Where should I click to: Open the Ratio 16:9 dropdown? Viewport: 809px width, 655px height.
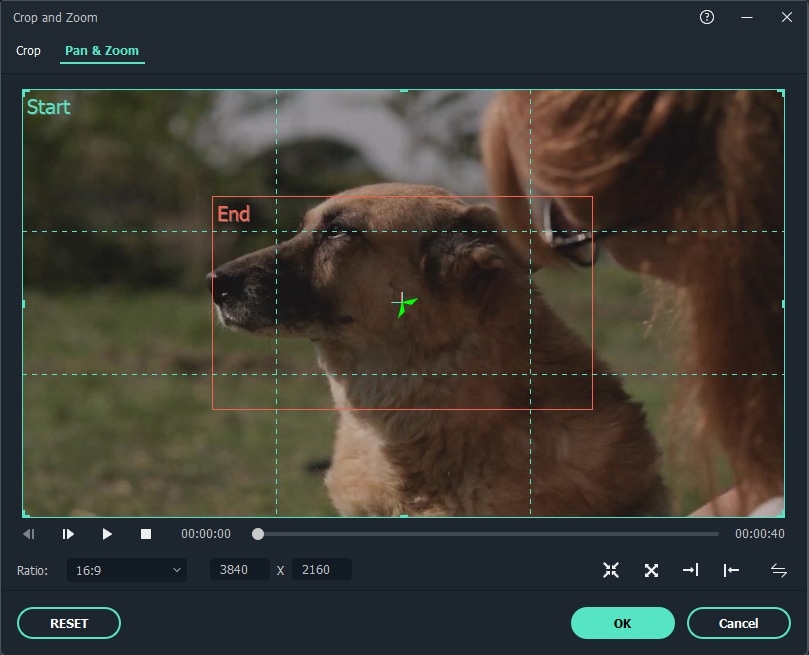[127, 570]
